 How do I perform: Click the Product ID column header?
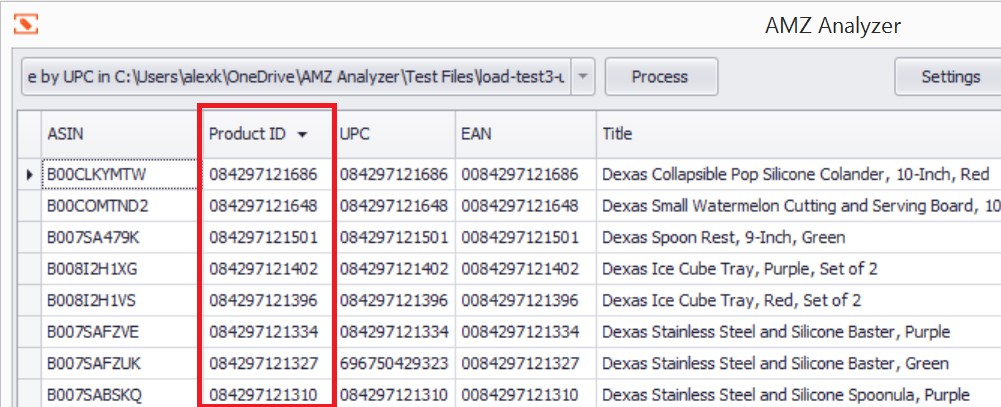pos(267,134)
